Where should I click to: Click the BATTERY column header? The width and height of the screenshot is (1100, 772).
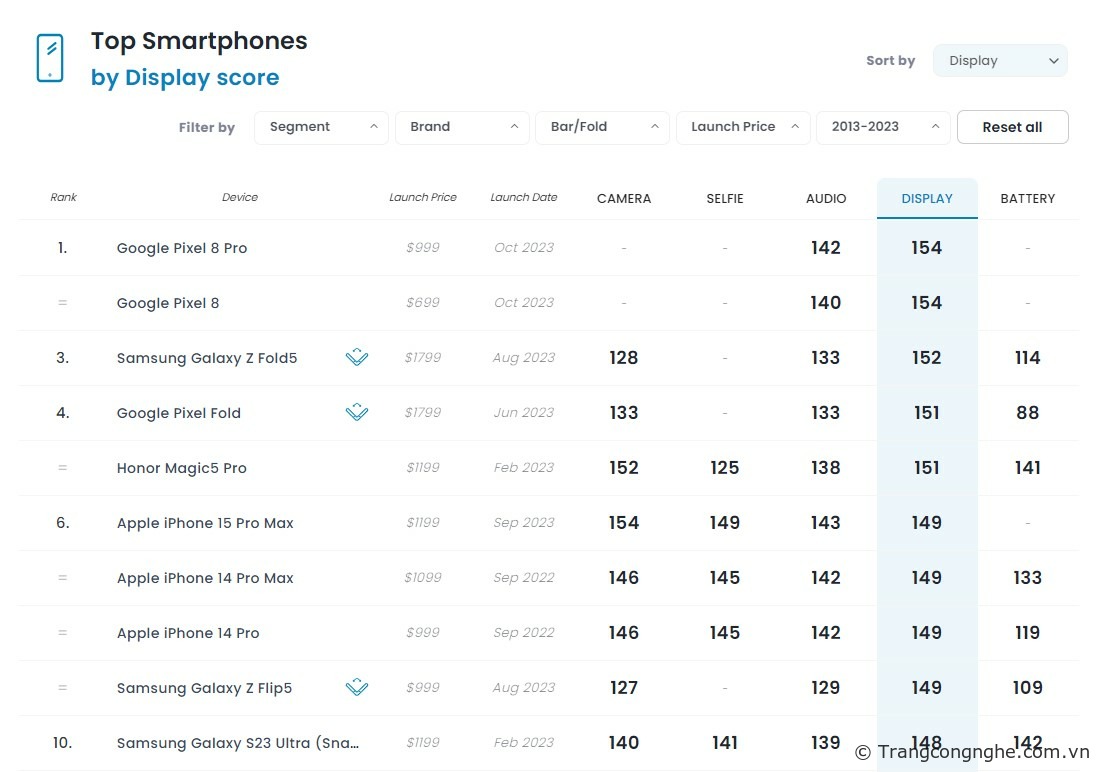point(1028,199)
